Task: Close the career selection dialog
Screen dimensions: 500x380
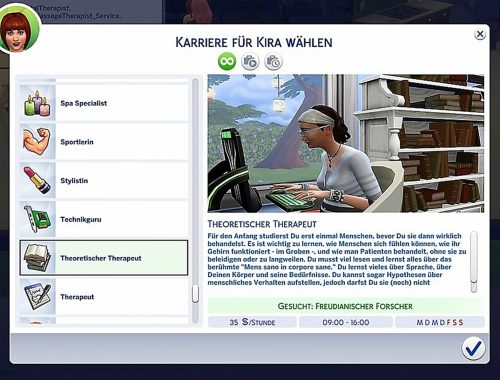Action: coord(480,34)
